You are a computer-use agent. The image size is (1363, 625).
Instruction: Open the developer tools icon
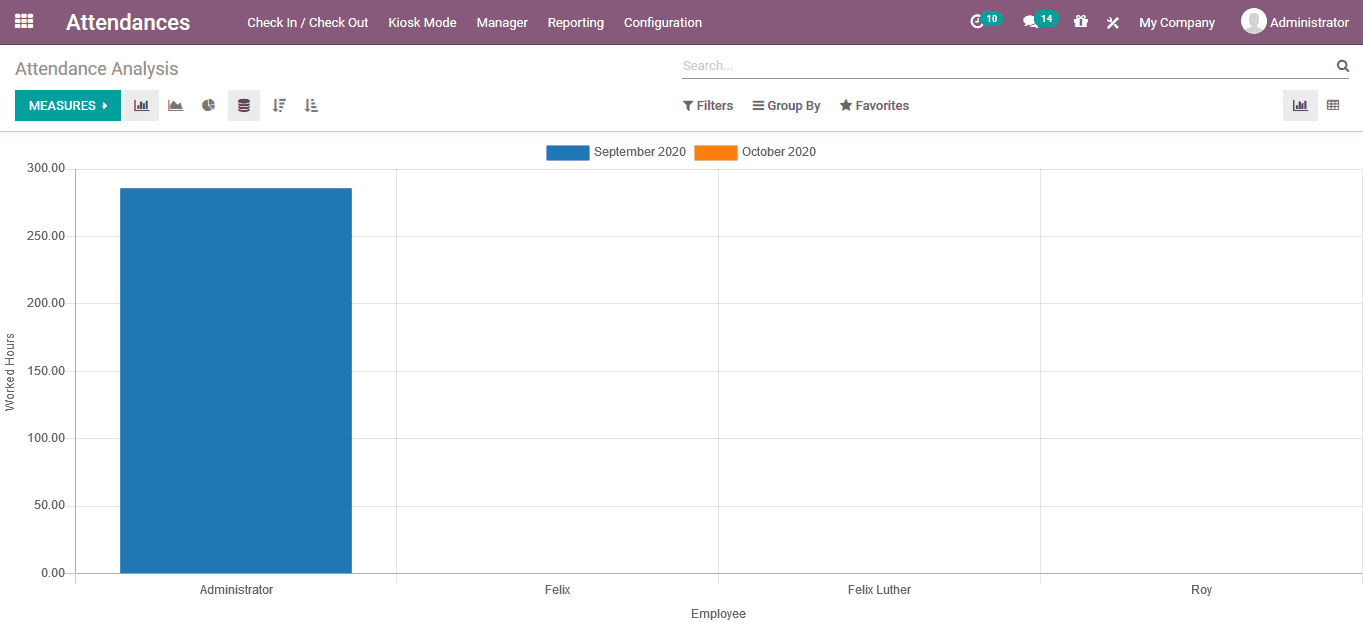point(1112,21)
